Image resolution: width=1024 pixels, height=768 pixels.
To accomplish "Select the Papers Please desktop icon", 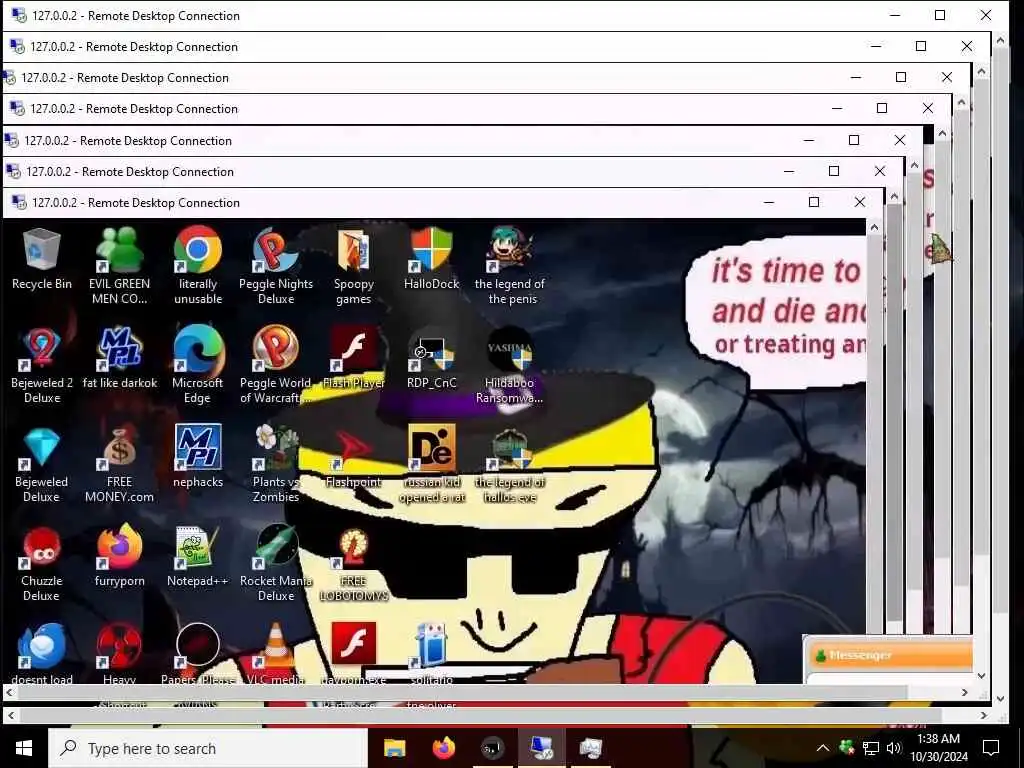I will (x=198, y=653).
